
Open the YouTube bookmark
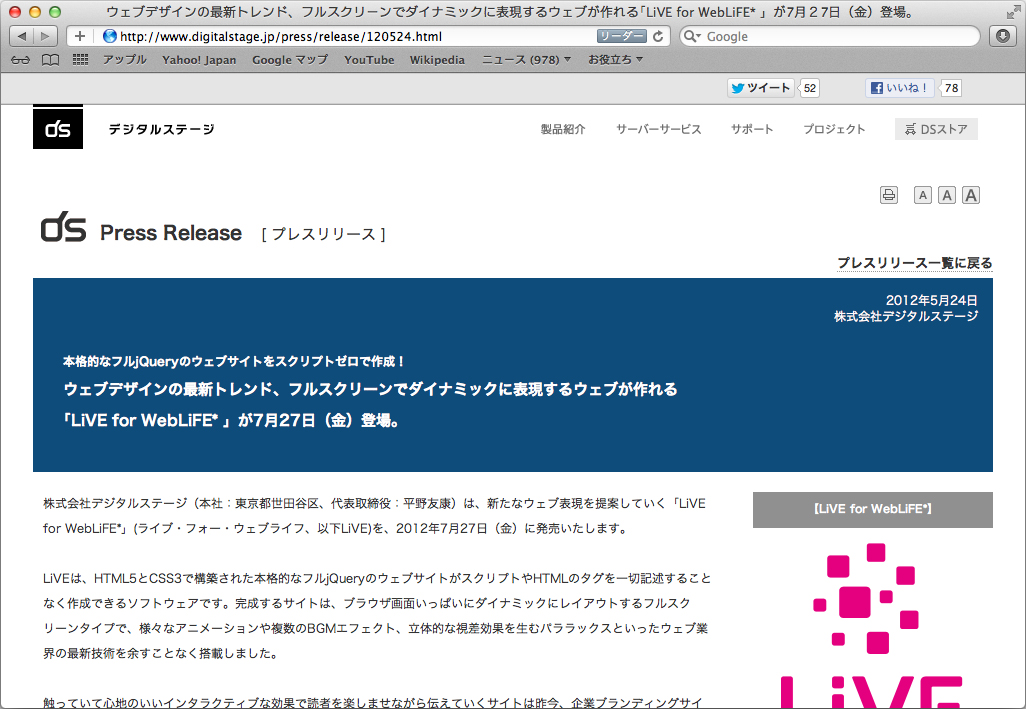click(369, 60)
